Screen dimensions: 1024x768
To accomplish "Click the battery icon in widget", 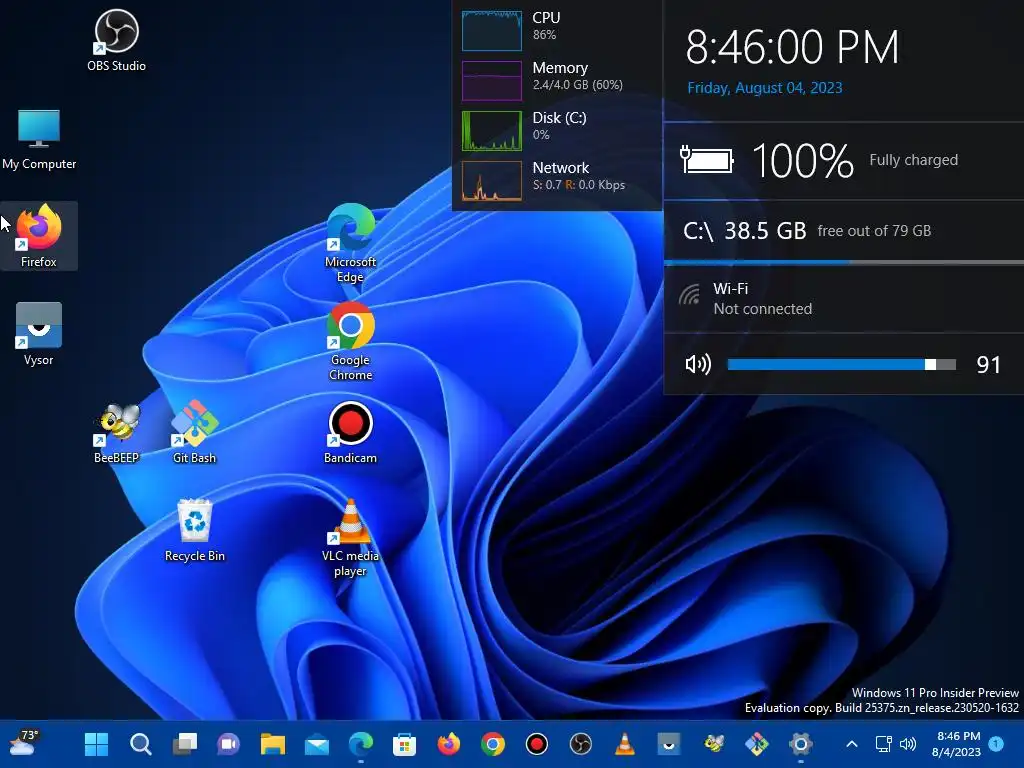I will 707,160.
